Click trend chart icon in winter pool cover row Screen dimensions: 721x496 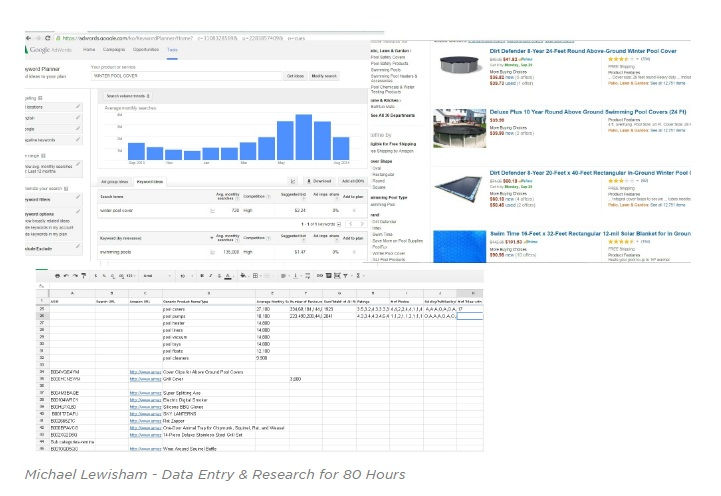pyautogui.click(x=212, y=211)
